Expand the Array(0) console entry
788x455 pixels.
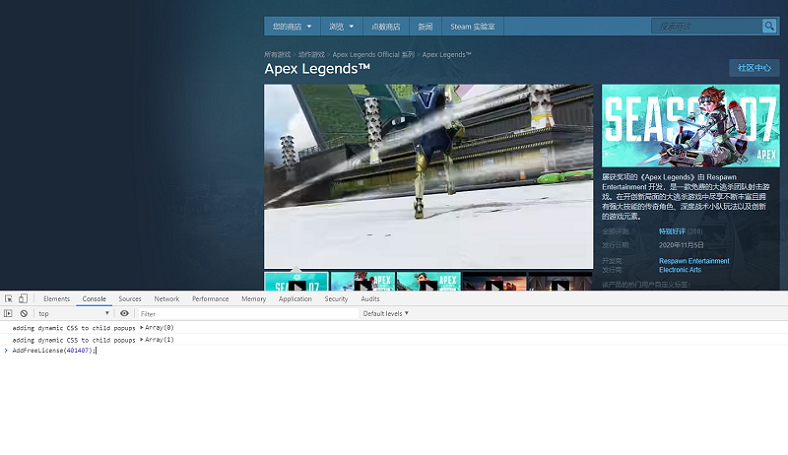157,327
